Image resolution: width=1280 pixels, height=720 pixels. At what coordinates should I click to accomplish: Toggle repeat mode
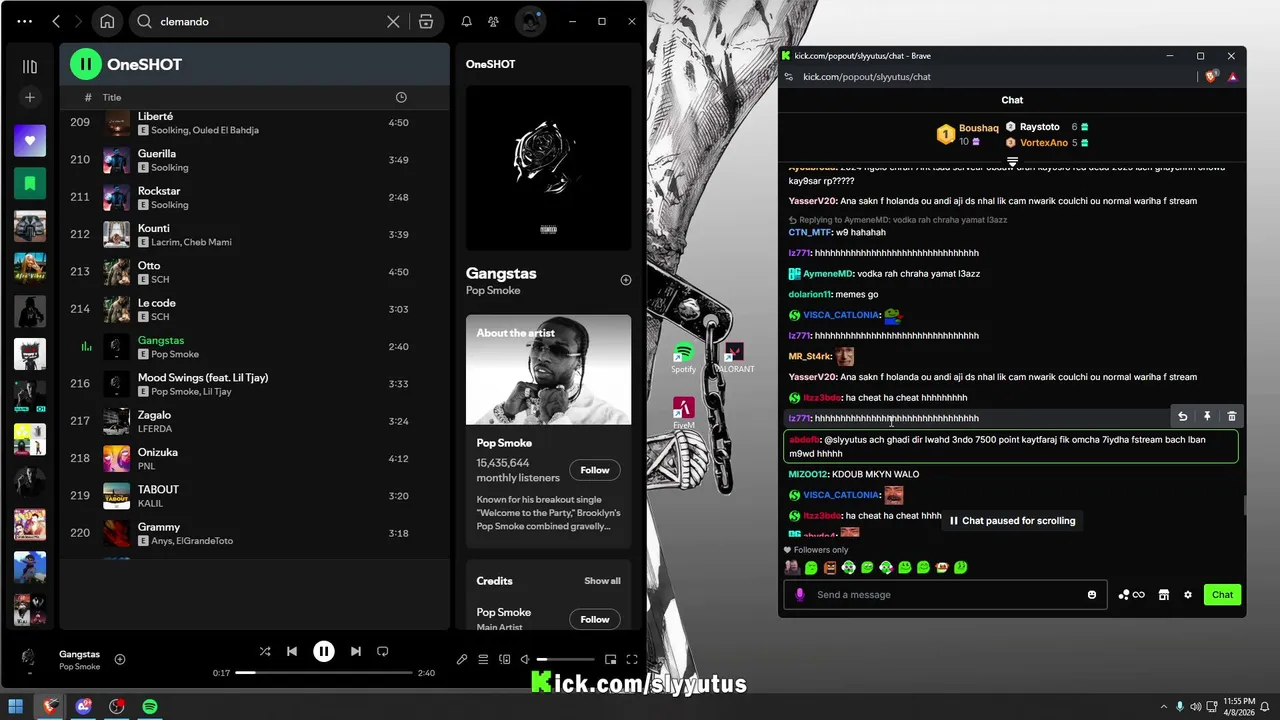pyautogui.click(x=382, y=651)
